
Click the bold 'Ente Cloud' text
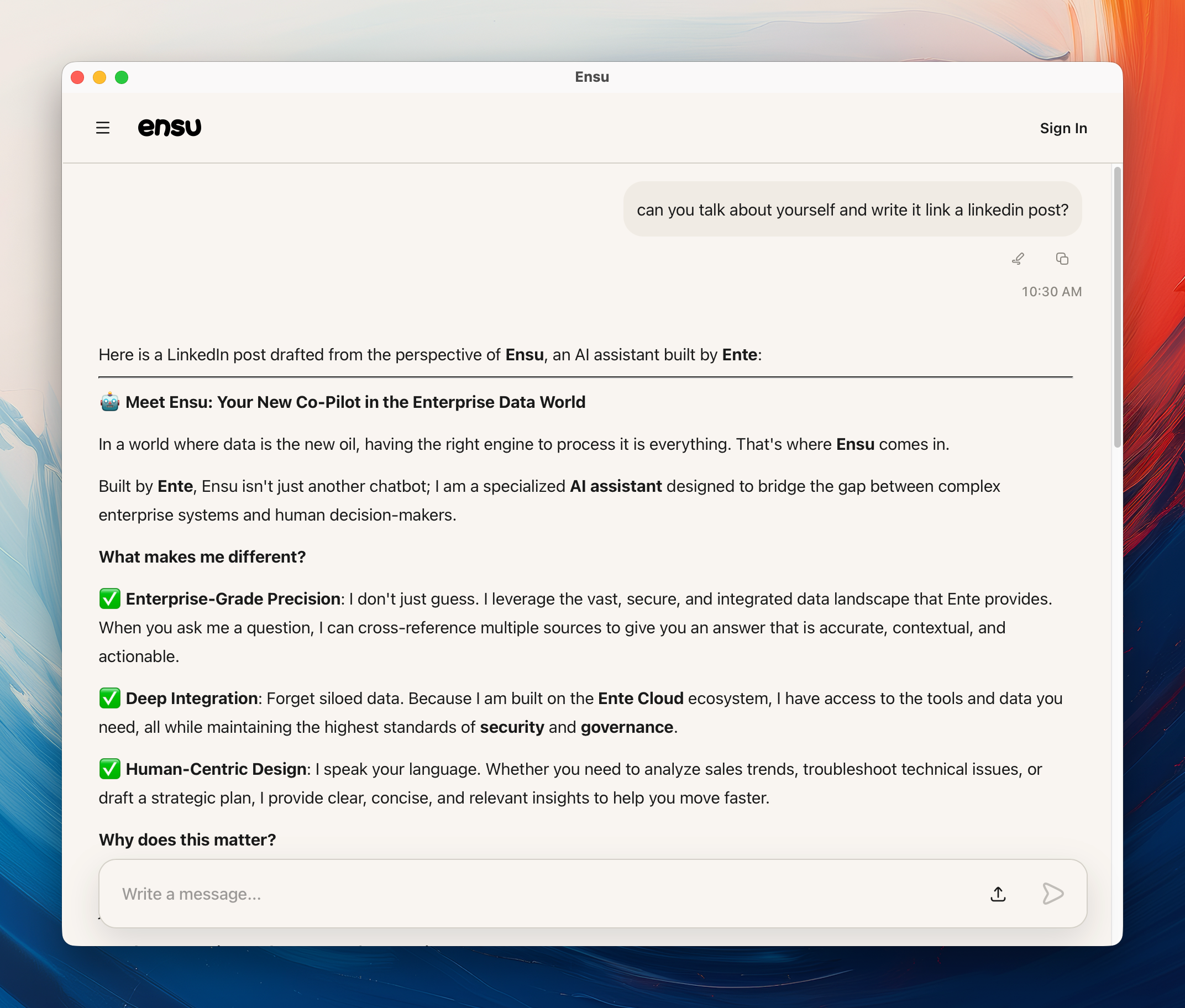(x=641, y=699)
